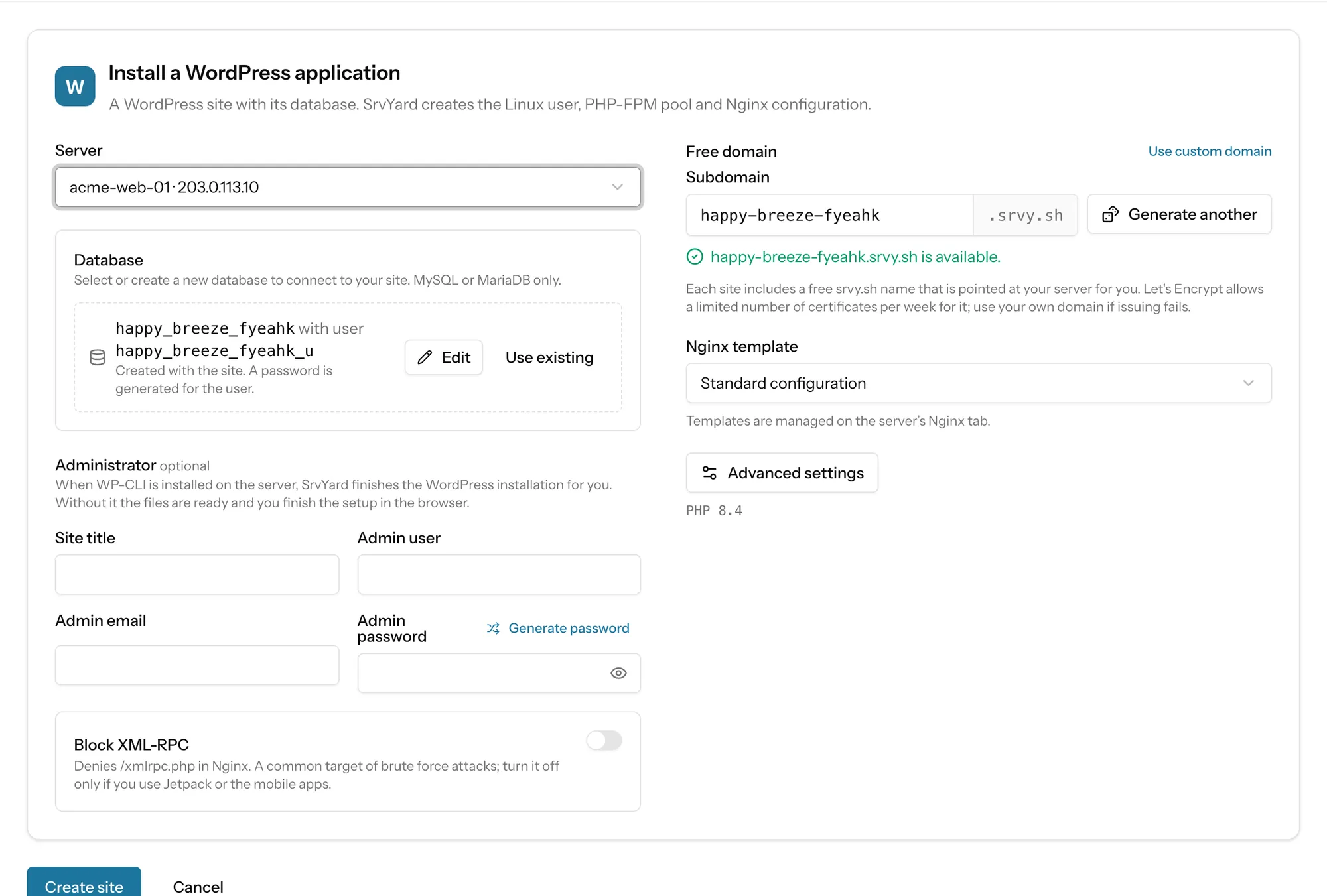1327x896 pixels.
Task: Focus the Admin password field
Action: [499, 673]
